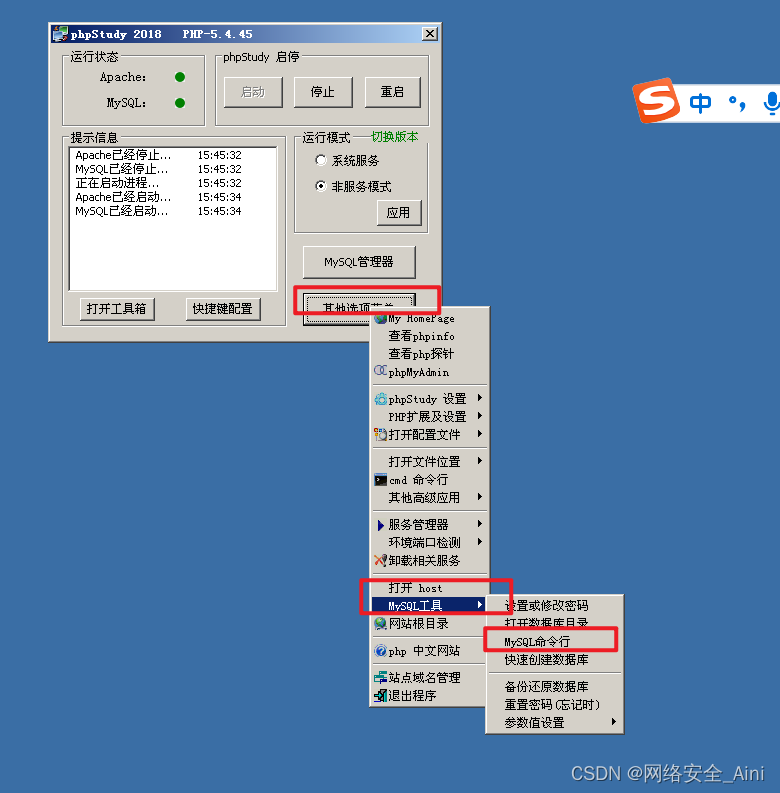Click Sogou microphone voice input icon
This screenshot has width=780, height=793.
pyautogui.click(x=771, y=104)
